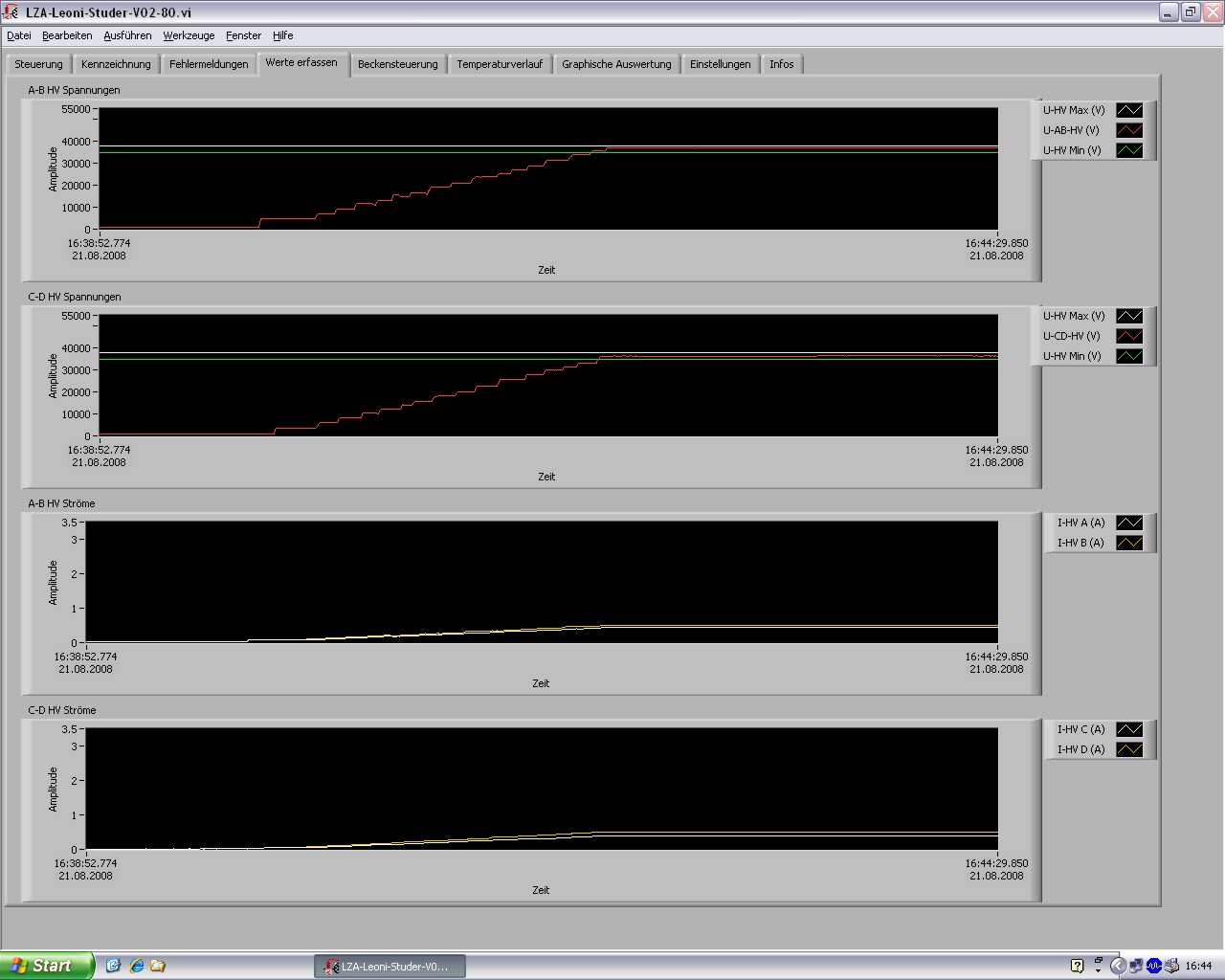Open the Fenster menu

click(243, 35)
